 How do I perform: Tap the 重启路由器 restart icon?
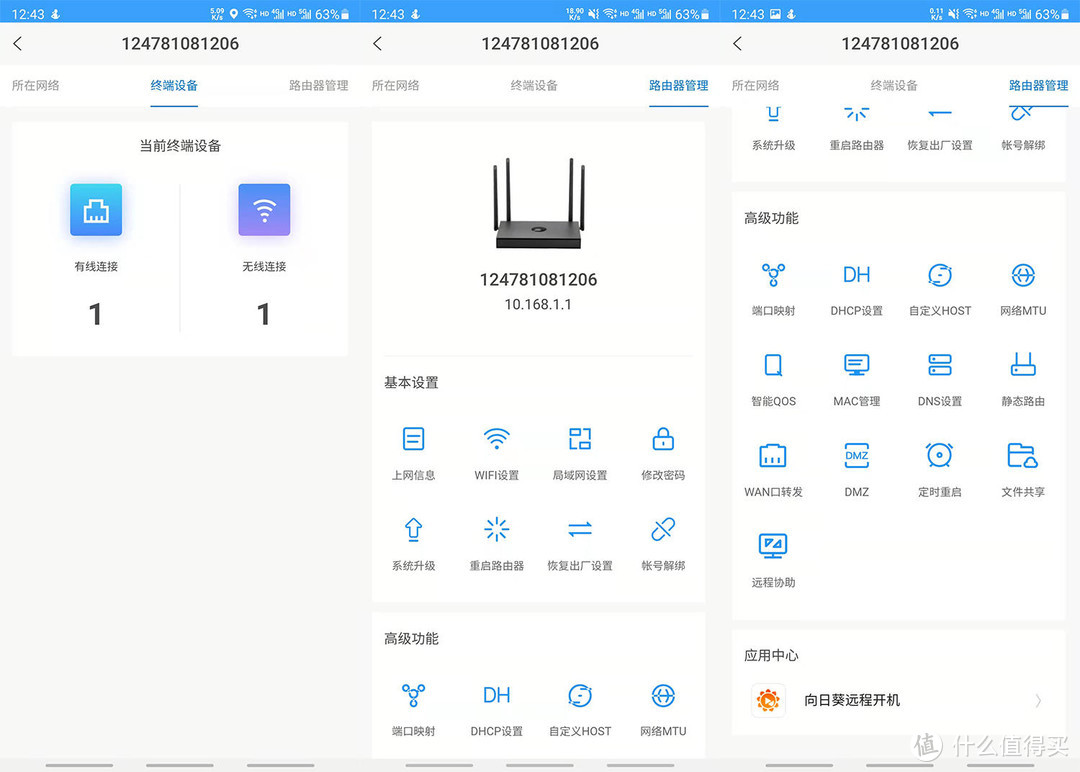(x=496, y=529)
